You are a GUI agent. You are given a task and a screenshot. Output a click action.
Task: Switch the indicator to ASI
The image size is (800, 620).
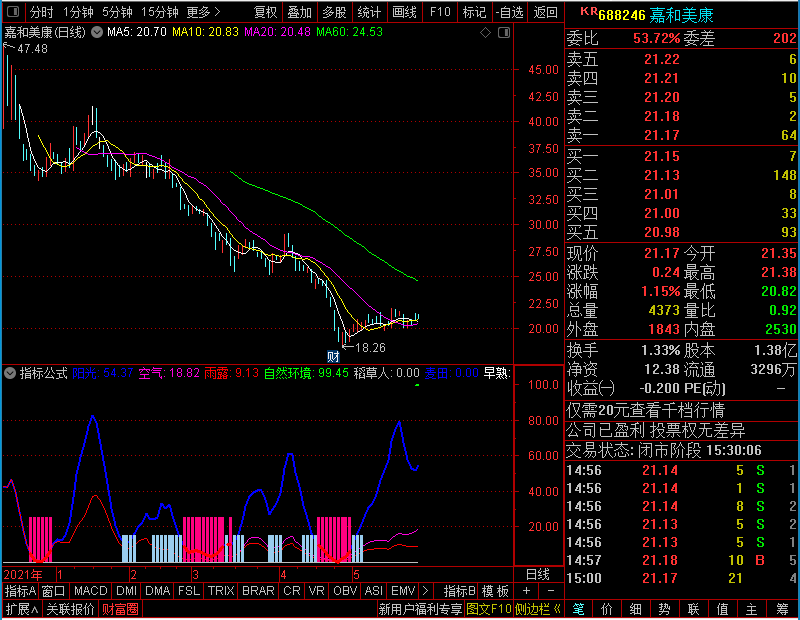click(373, 591)
